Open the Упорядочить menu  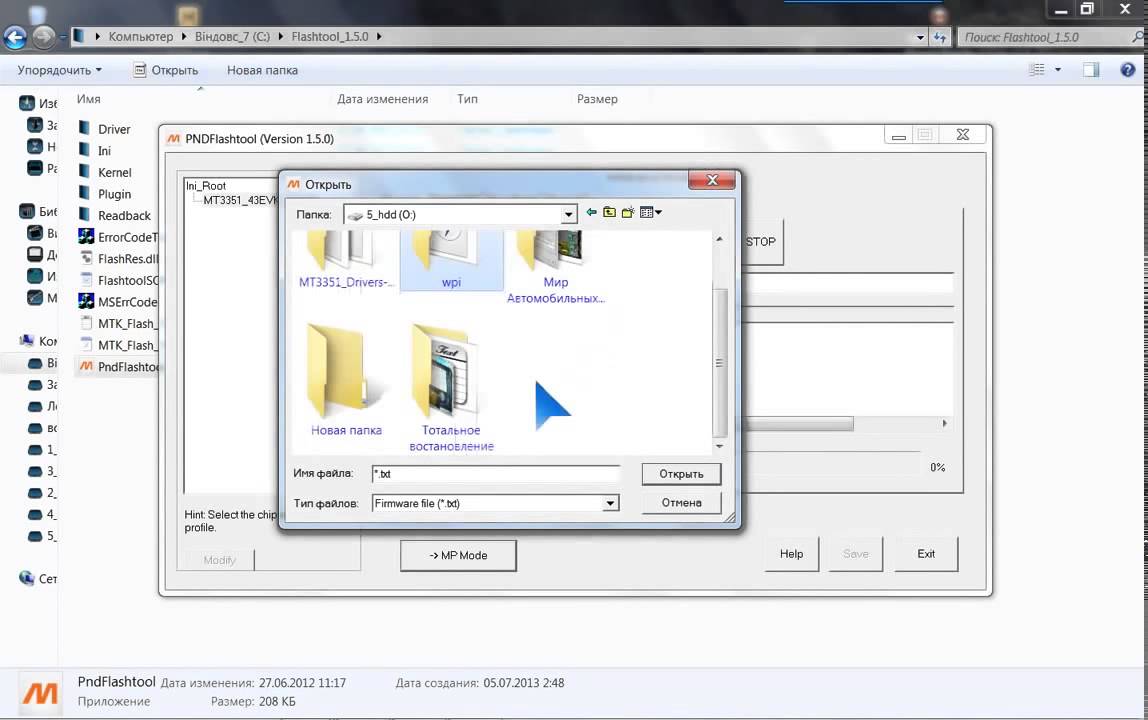tap(59, 70)
